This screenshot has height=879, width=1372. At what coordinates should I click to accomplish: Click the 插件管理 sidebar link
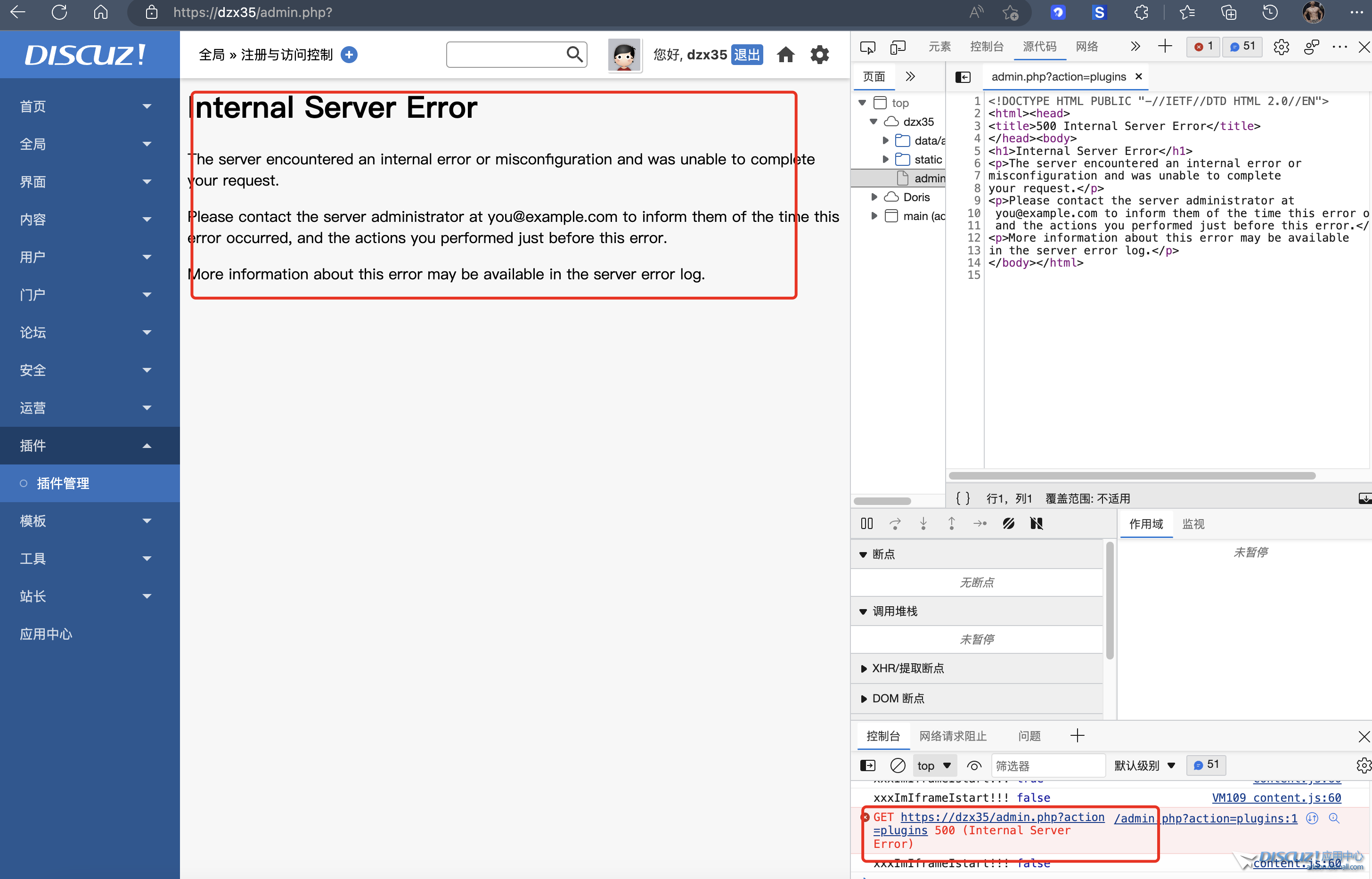(x=63, y=483)
